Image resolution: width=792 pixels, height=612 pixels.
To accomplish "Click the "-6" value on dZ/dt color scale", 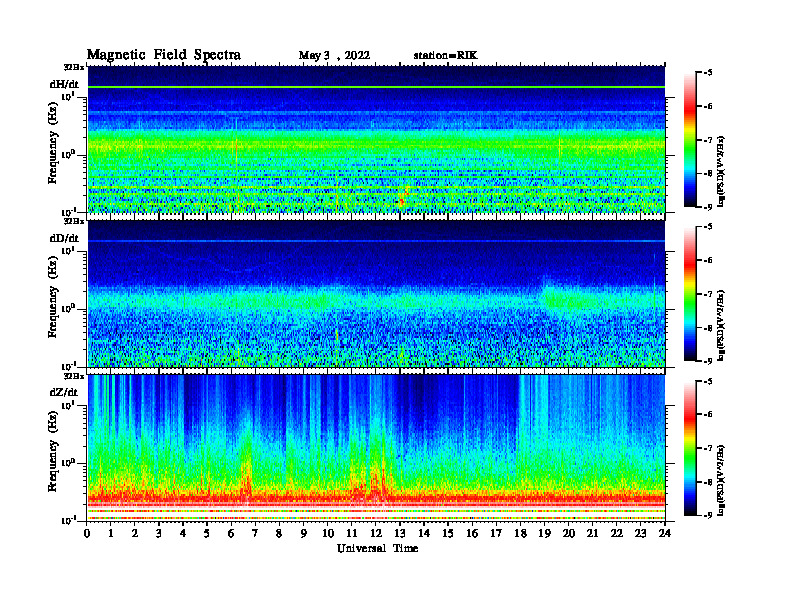I will point(708,415).
